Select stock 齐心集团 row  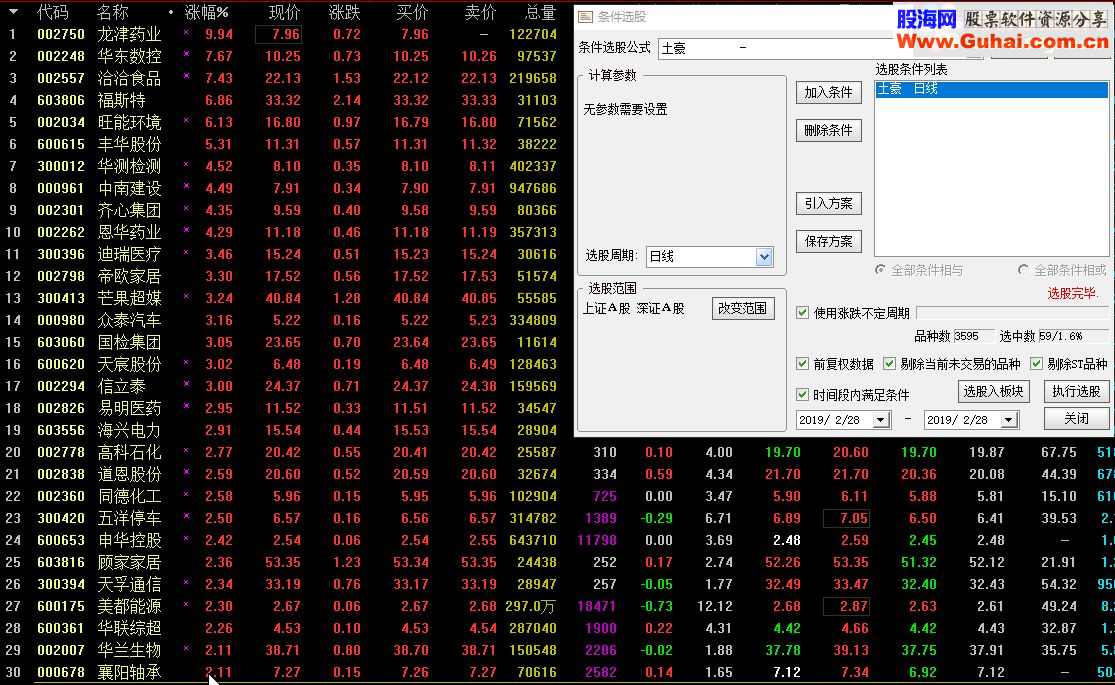coord(281,211)
